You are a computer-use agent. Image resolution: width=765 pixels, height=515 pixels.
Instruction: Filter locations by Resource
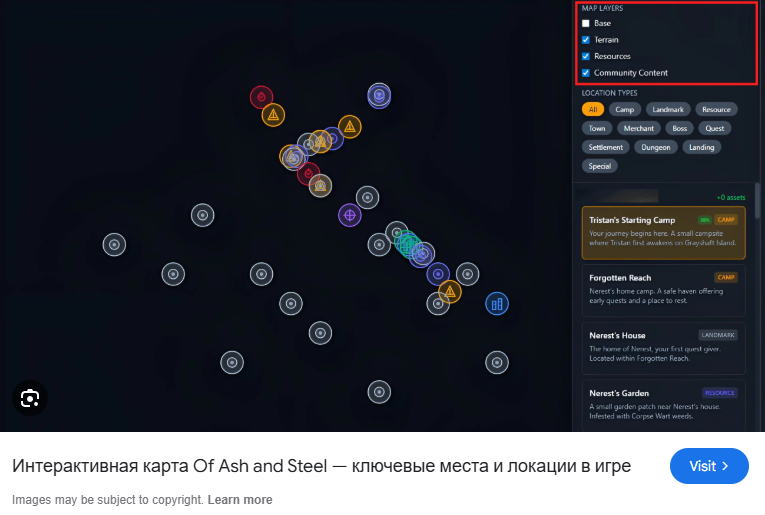point(716,109)
